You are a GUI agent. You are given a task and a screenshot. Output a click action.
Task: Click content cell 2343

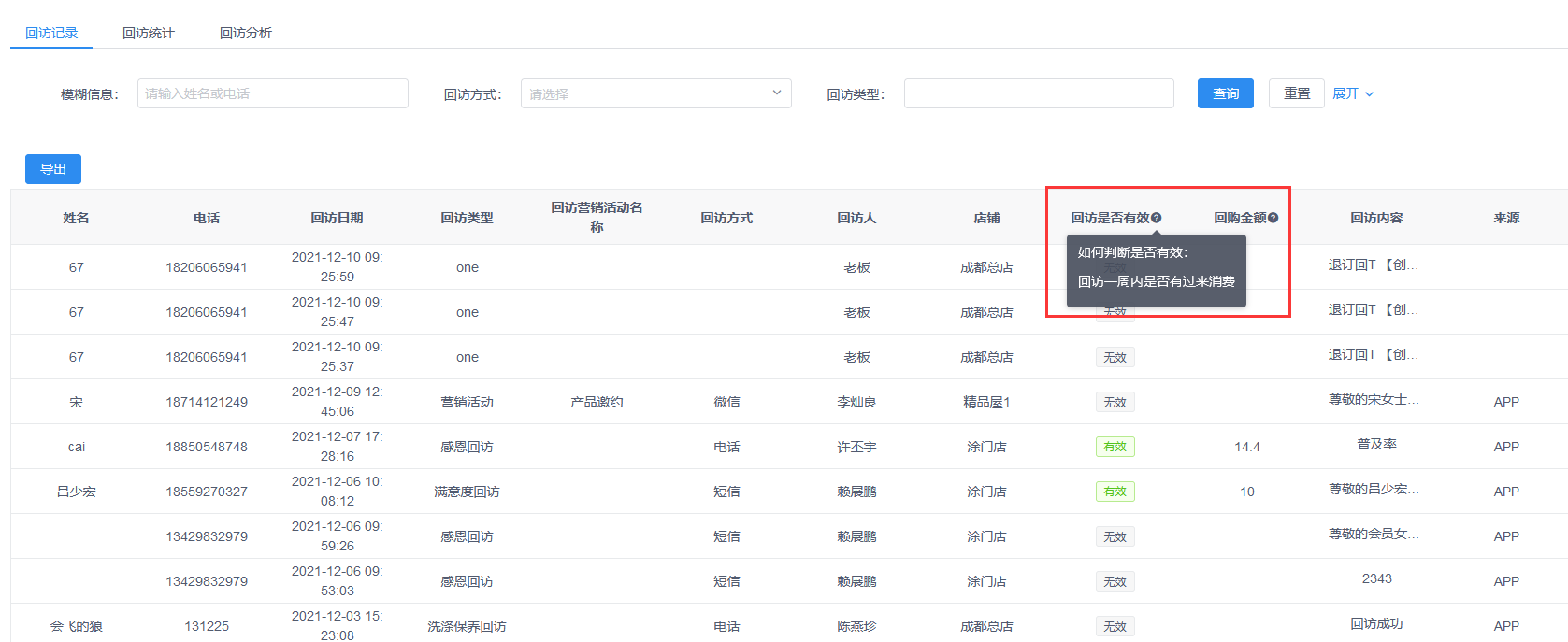click(1376, 578)
